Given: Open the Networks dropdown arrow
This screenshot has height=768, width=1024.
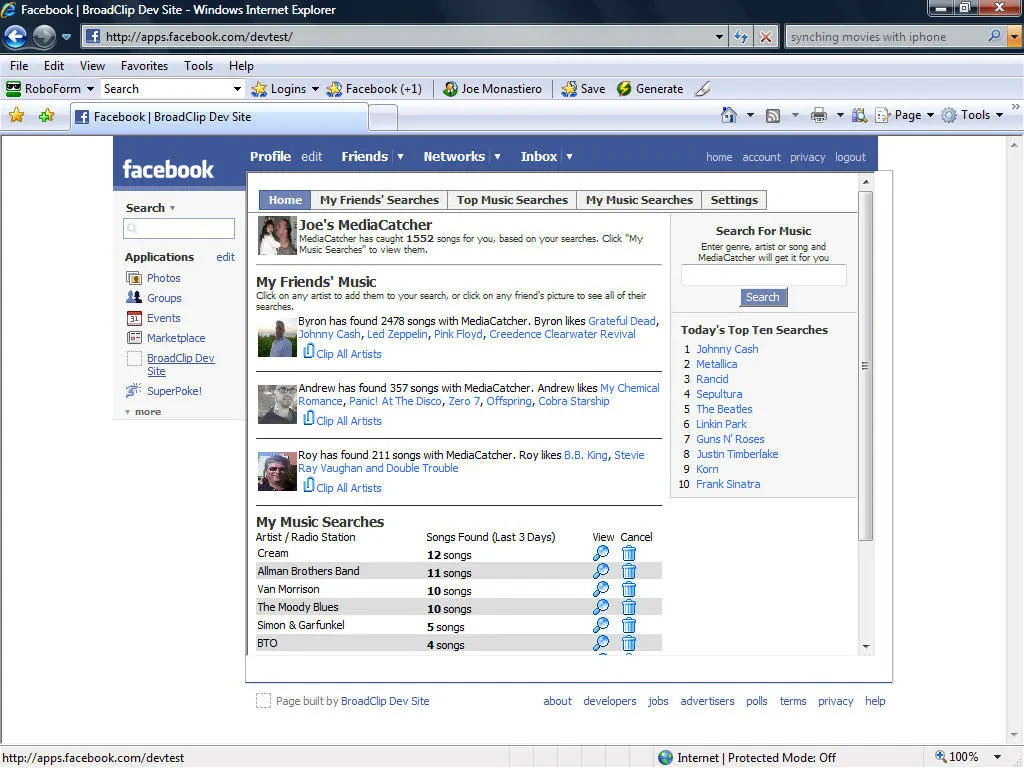Looking at the screenshot, I should tap(498, 157).
